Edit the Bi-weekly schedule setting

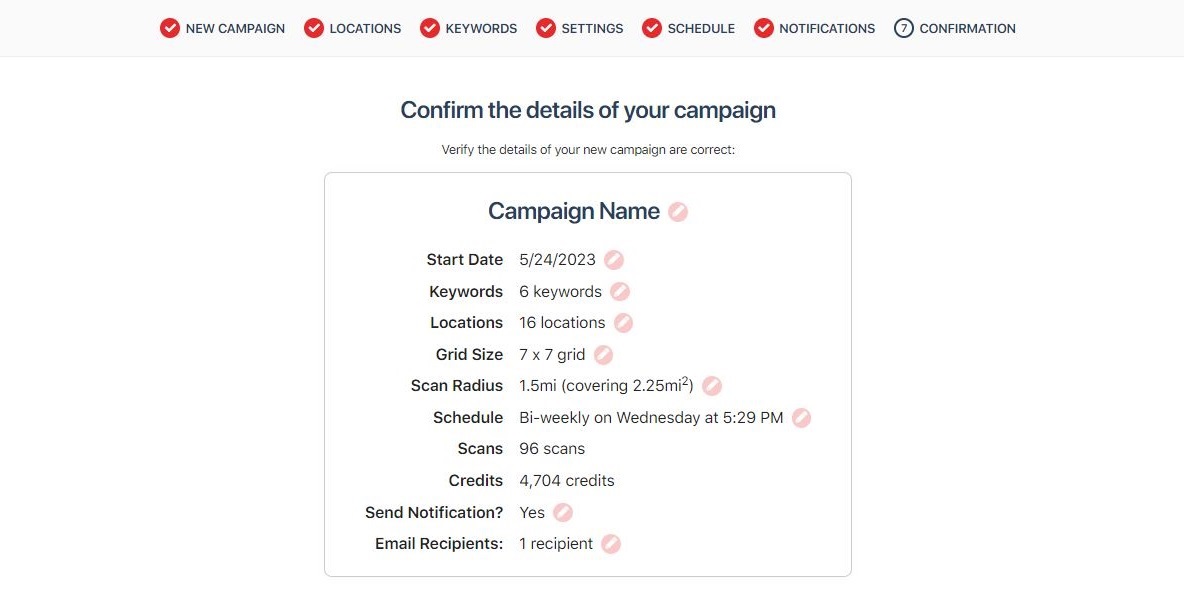(801, 418)
